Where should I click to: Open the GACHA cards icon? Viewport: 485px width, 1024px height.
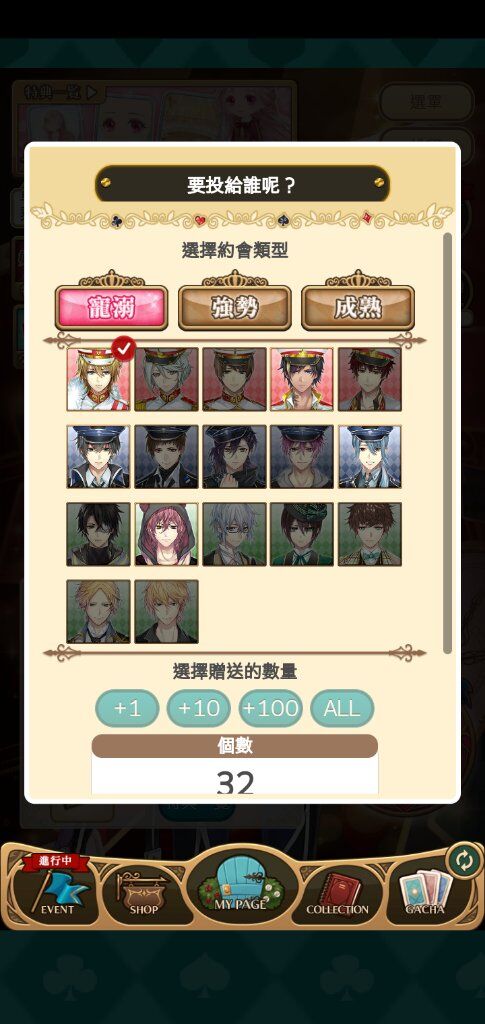click(x=424, y=891)
